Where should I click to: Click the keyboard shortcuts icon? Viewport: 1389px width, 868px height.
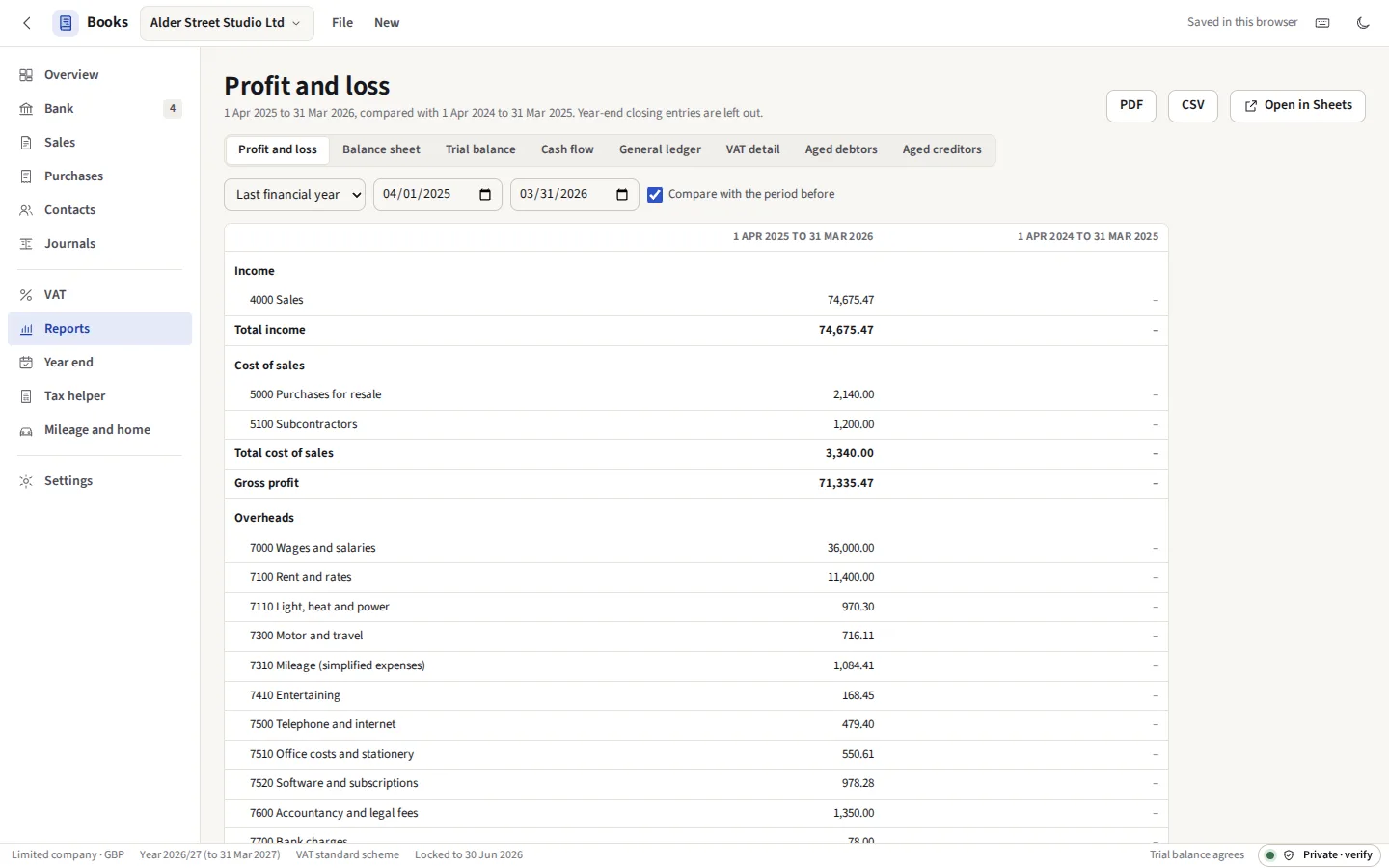tap(1322, 23)
